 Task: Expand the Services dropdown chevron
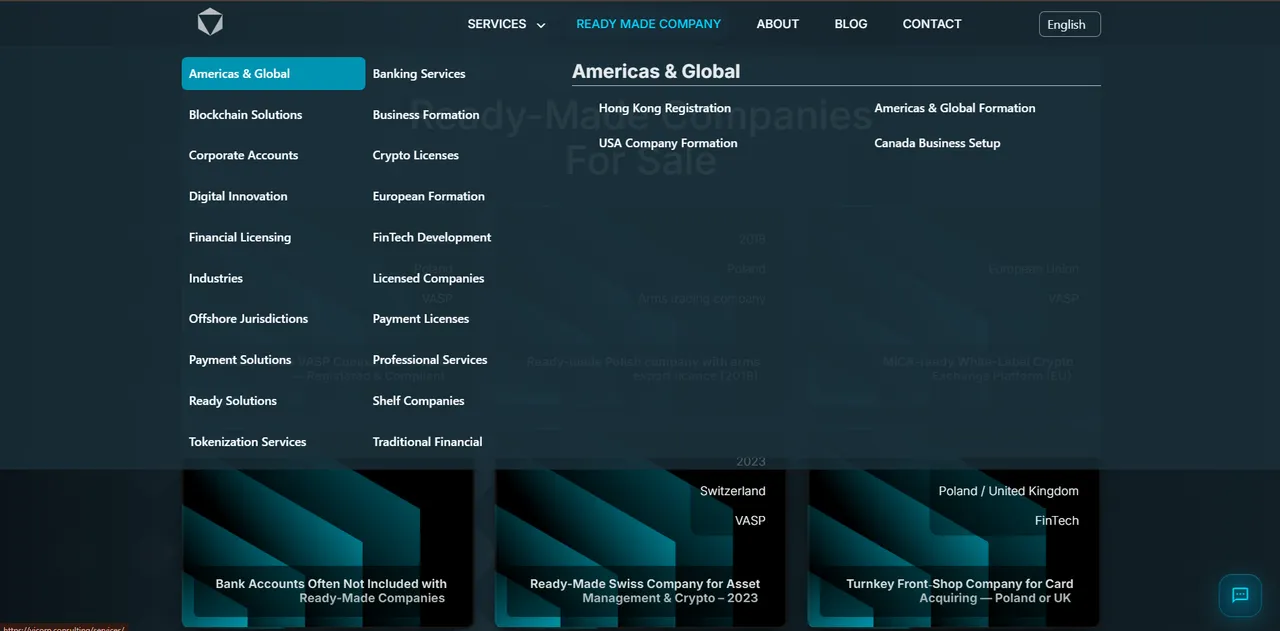541,25
